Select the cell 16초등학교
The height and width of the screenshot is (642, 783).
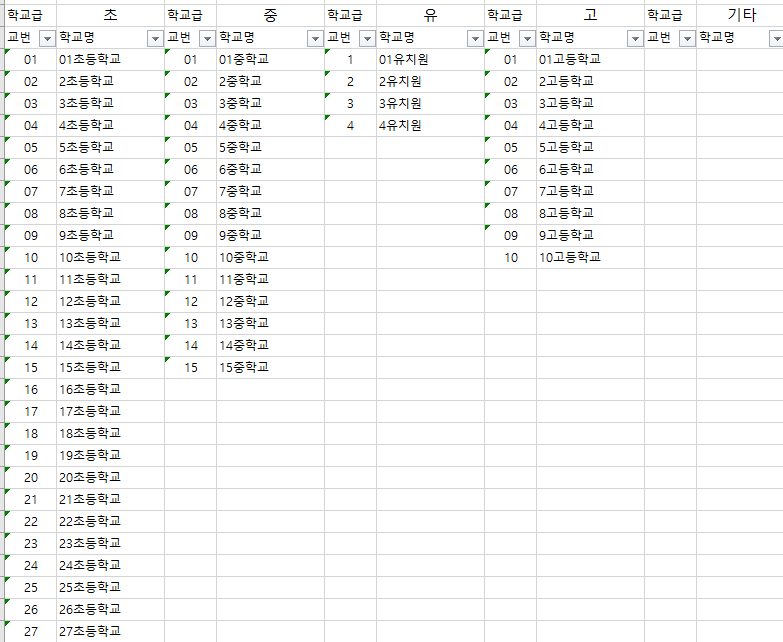click(x=110, y=389)
